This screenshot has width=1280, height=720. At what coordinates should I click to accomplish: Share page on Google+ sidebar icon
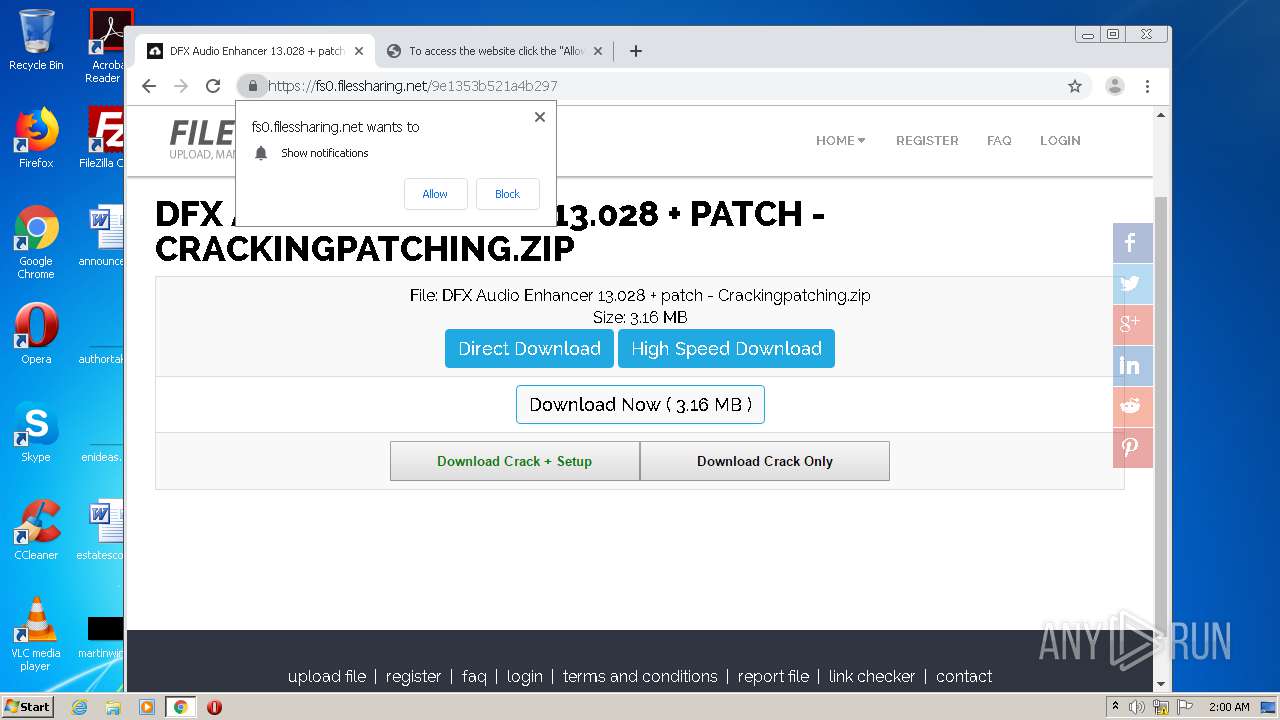(x=1132, y=325)
